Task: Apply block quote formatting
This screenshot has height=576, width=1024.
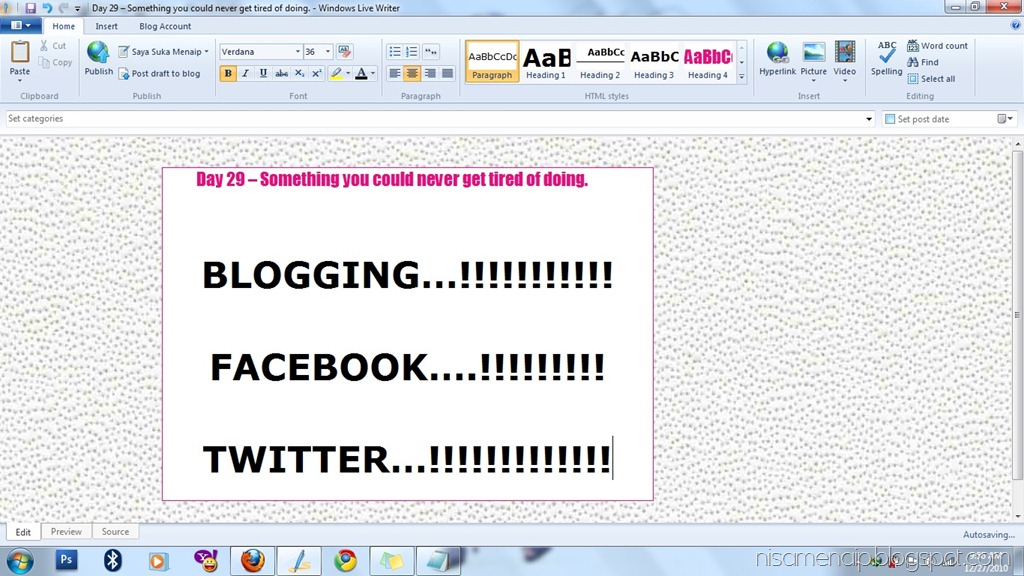Action: tap(430, 52)
